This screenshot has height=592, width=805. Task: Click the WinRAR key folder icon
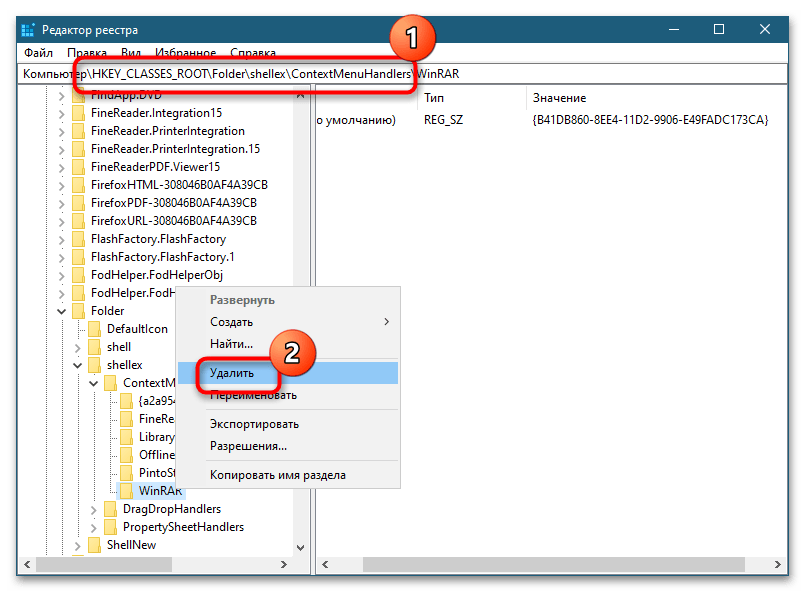126,491
